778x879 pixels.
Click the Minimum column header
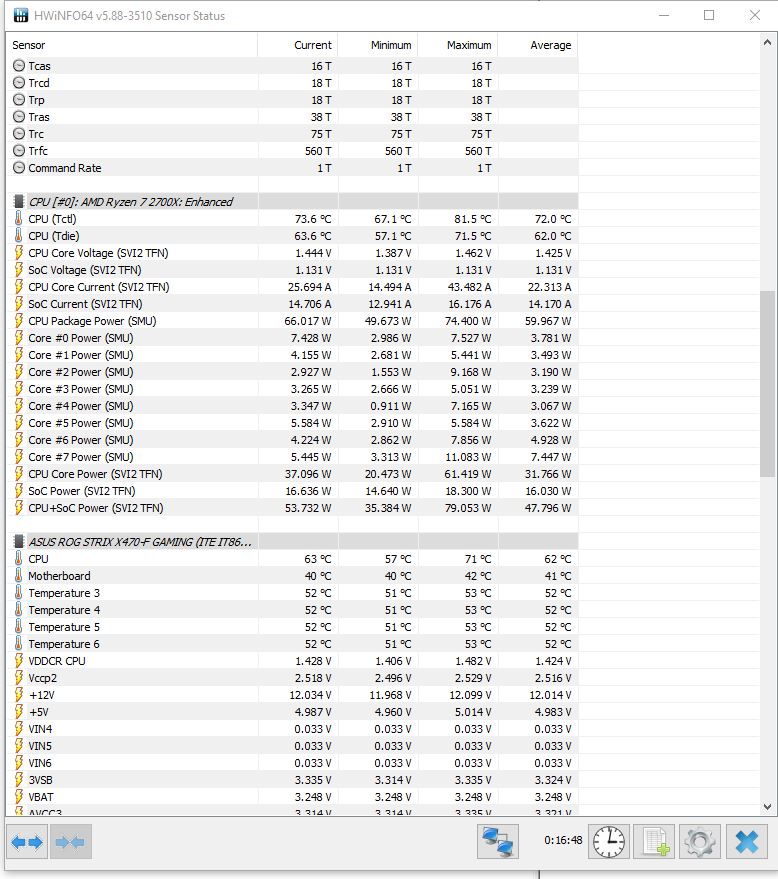pos(378,45)
